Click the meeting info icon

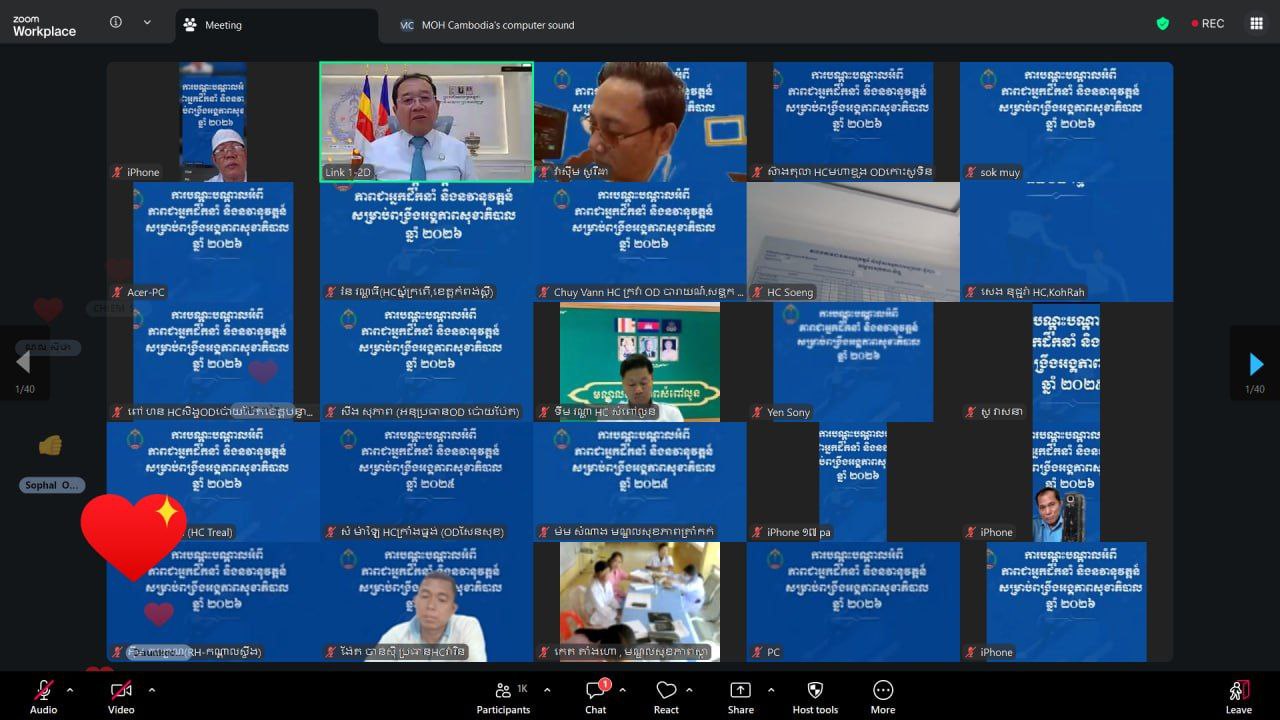tap(116, 23)
